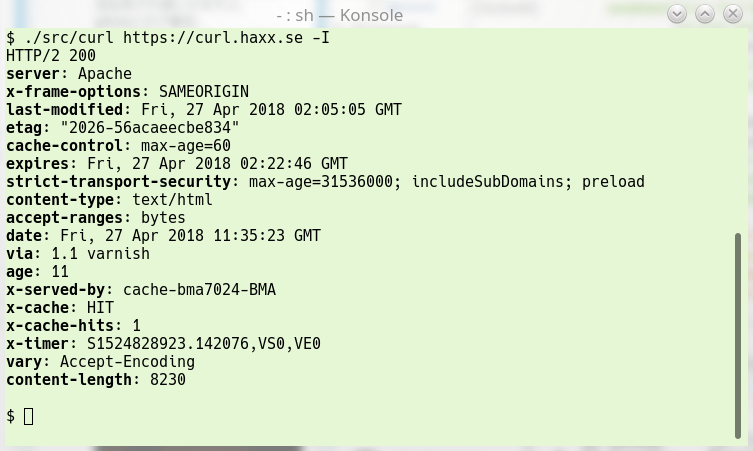Viewport: 753px width, 451px height.
Task: Click the terminal vertical scrollbar handle
Action: click(738, 335)
